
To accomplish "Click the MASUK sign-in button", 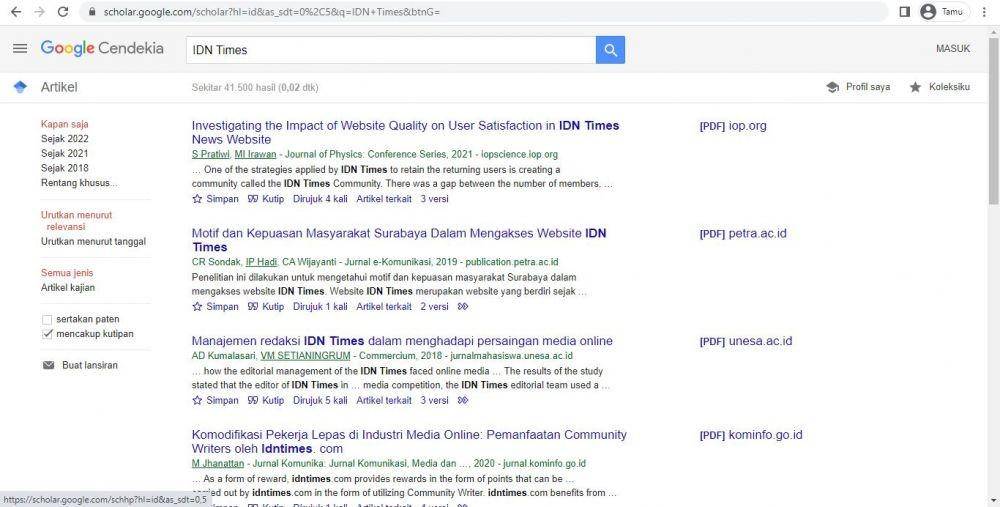I will coord(953,48).
